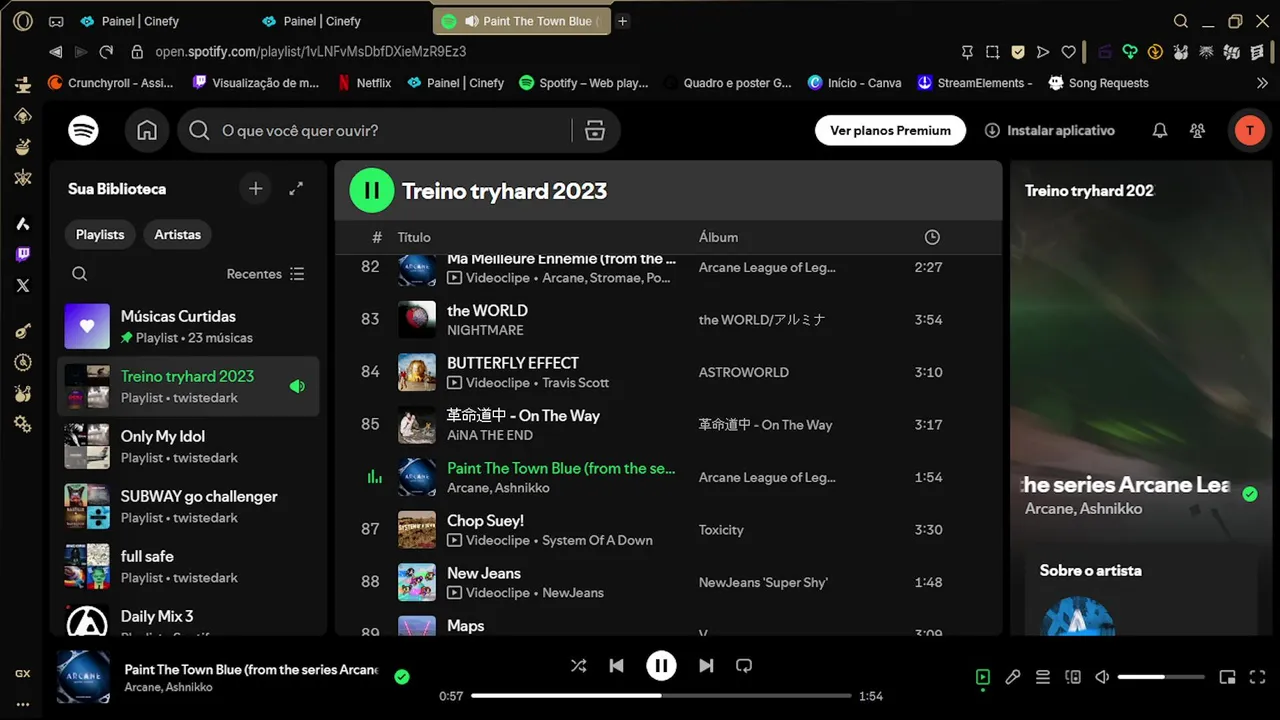Open Travis Scott artist link
The height and width of the screenshot is (720, 1280).
pyautogui.click(x=576, y=383)
